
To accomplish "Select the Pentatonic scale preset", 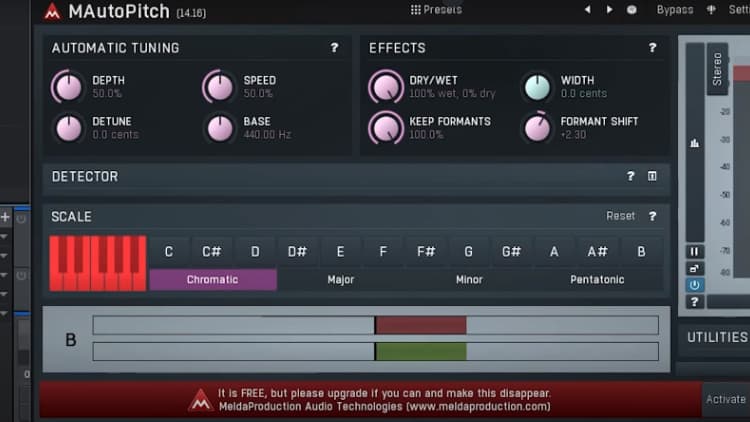I will pyautogui.click(x=597, y=279).
